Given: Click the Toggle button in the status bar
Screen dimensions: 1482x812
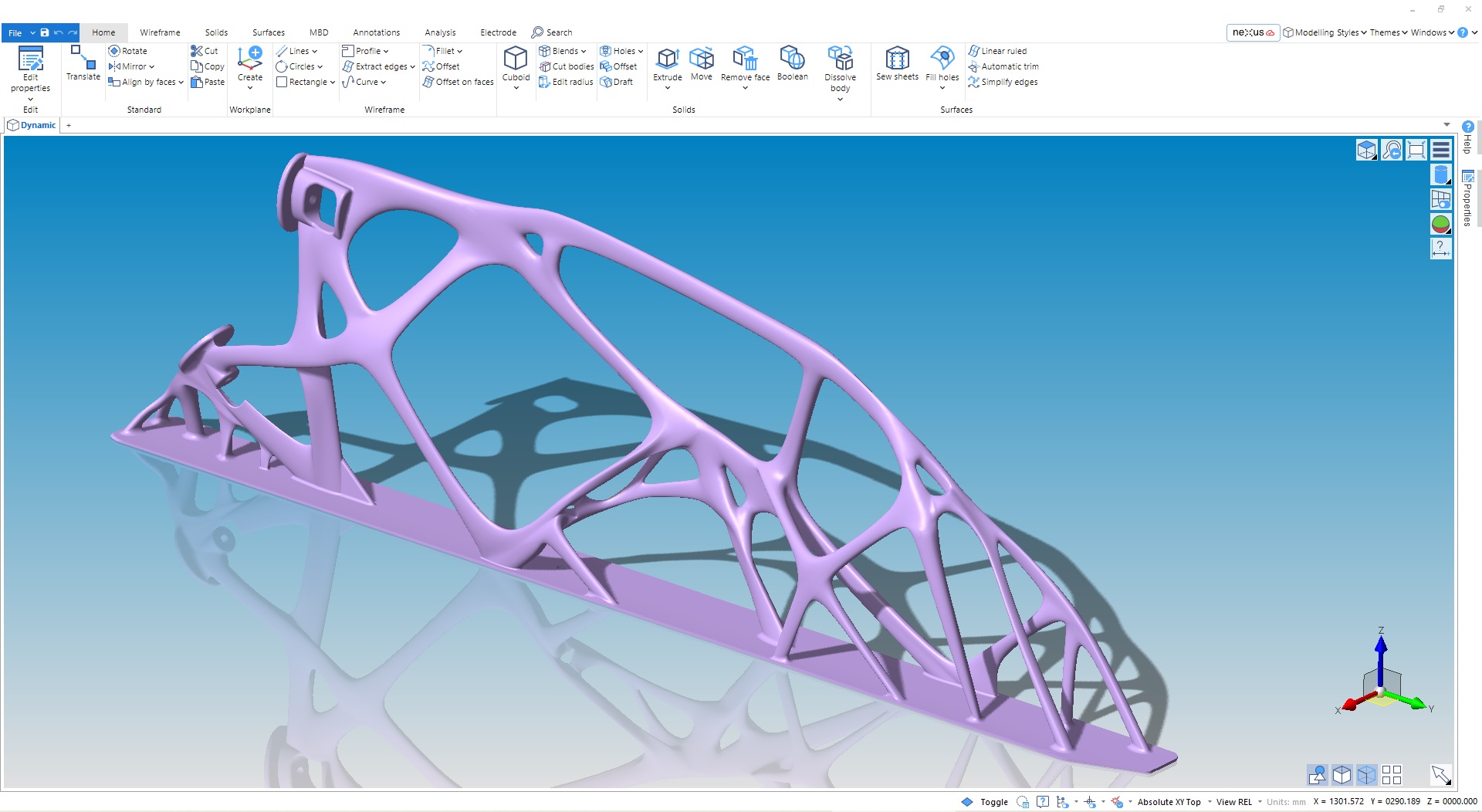Looking at the screenshot, I should tap(985, 802).
